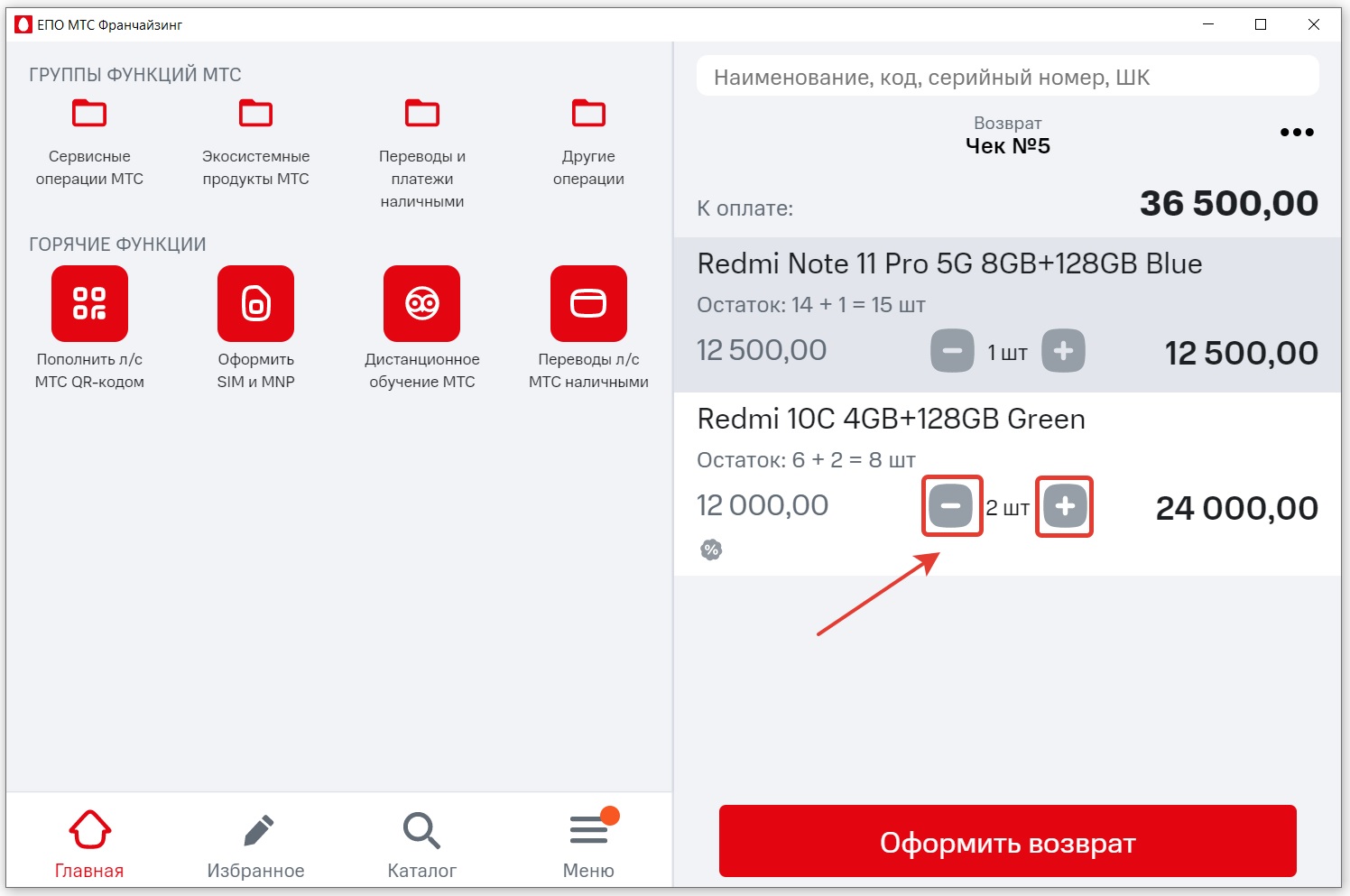Click the Оформить возврат button
The height and width of the screenshot is (896, 1350).
[1007, 842]
